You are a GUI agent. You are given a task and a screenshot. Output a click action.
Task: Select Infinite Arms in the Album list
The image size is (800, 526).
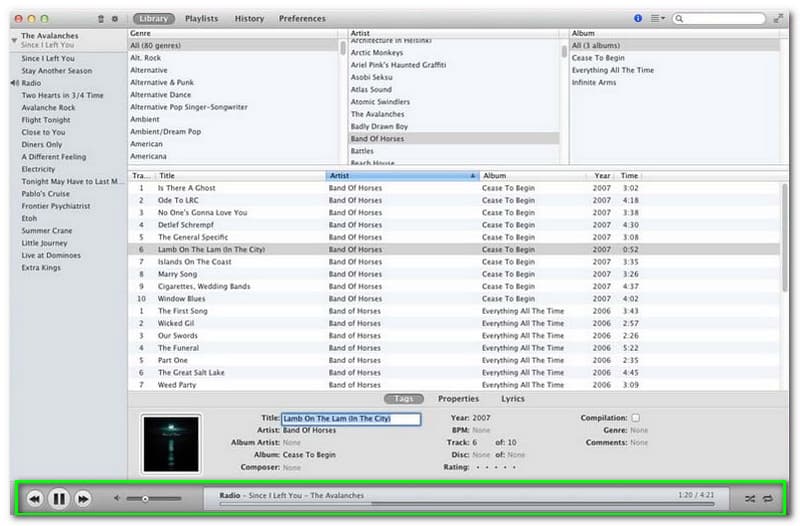tap(594, 82)
